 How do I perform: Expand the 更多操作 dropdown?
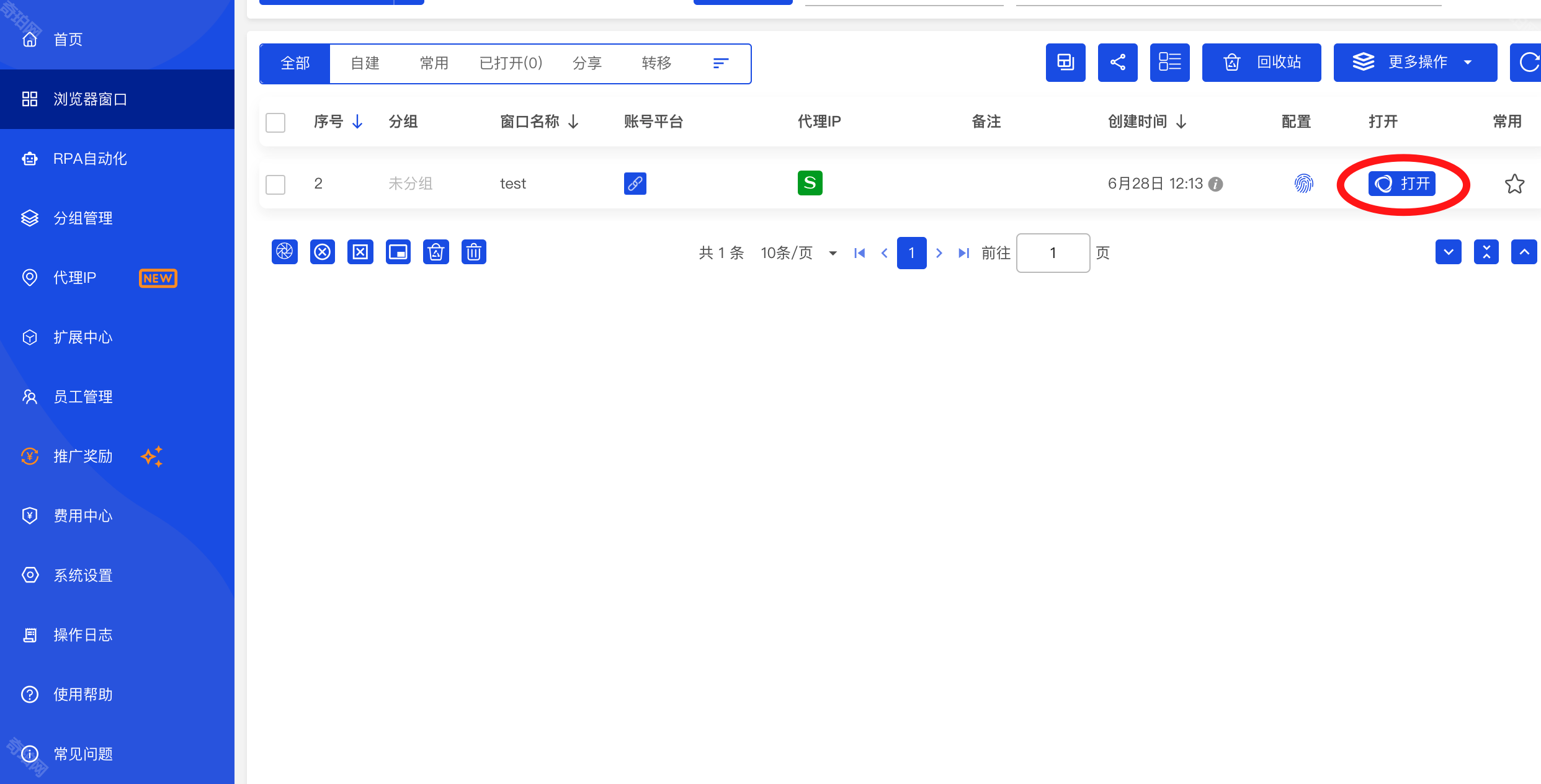[1416, 63]
